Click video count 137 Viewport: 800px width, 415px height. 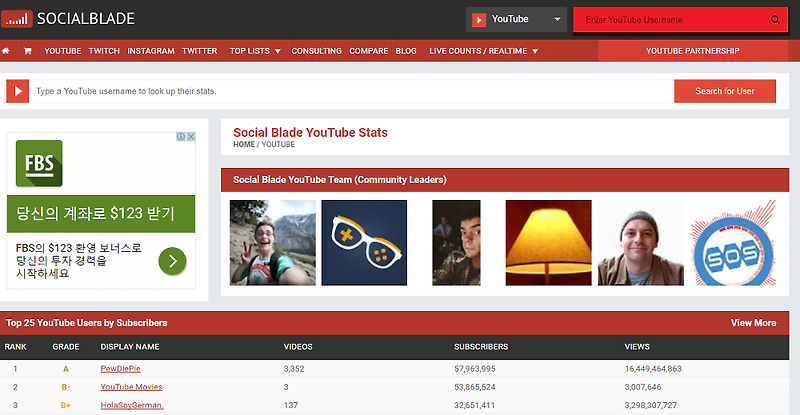291,405
